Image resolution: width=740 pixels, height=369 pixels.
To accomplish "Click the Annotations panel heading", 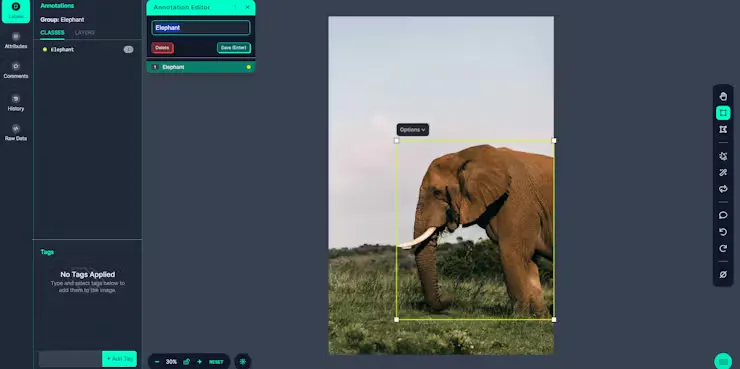I will coord(57,6).
